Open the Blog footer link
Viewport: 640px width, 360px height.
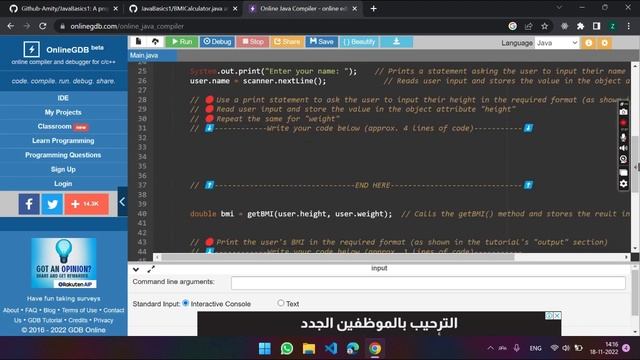[49, 310]
